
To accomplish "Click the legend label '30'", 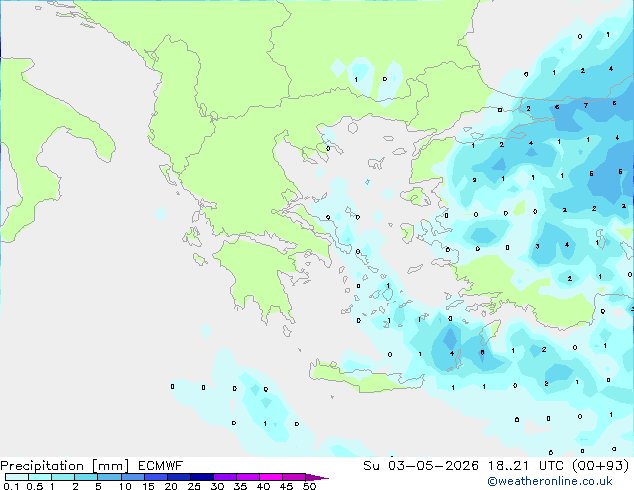I will coord(217,486).
